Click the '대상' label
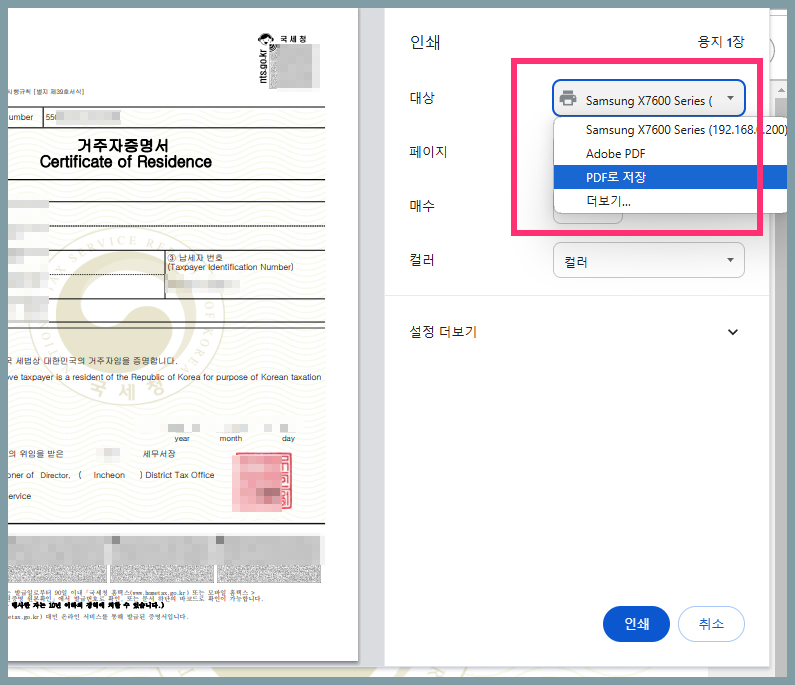Viewport: 795px width, 685px height. 422,98
